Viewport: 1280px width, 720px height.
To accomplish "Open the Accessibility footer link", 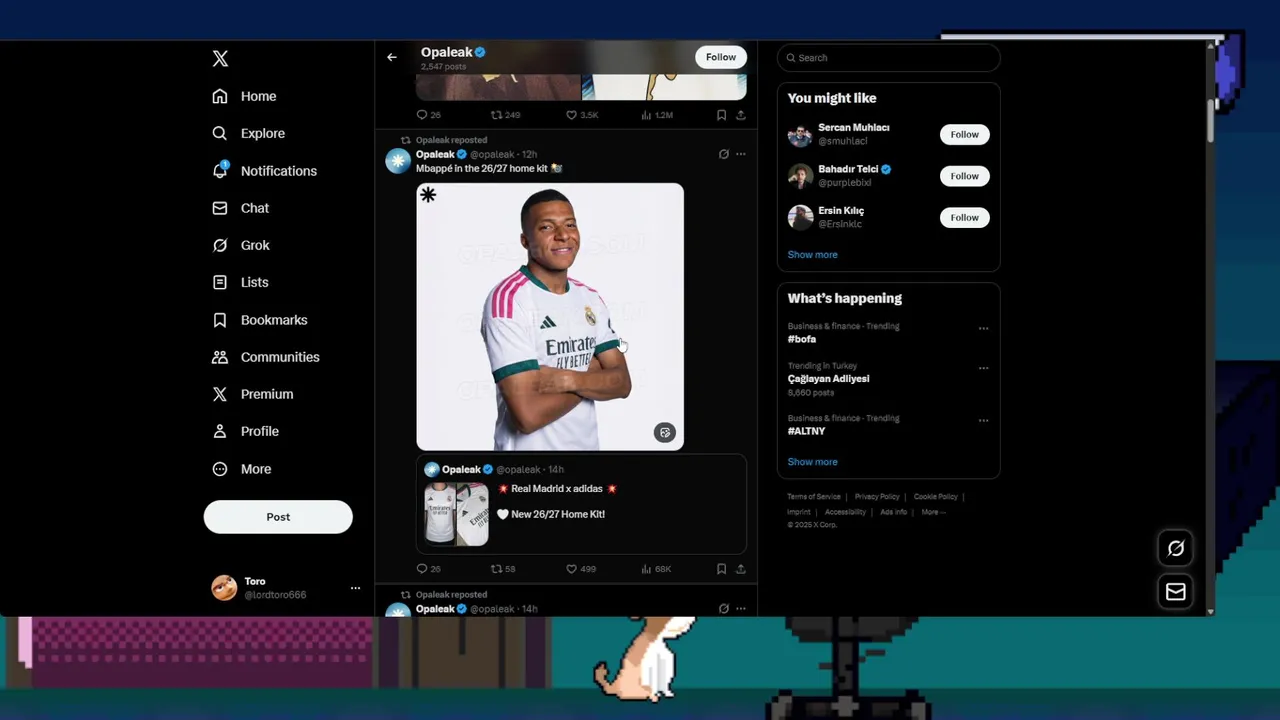I will (845, 512).
